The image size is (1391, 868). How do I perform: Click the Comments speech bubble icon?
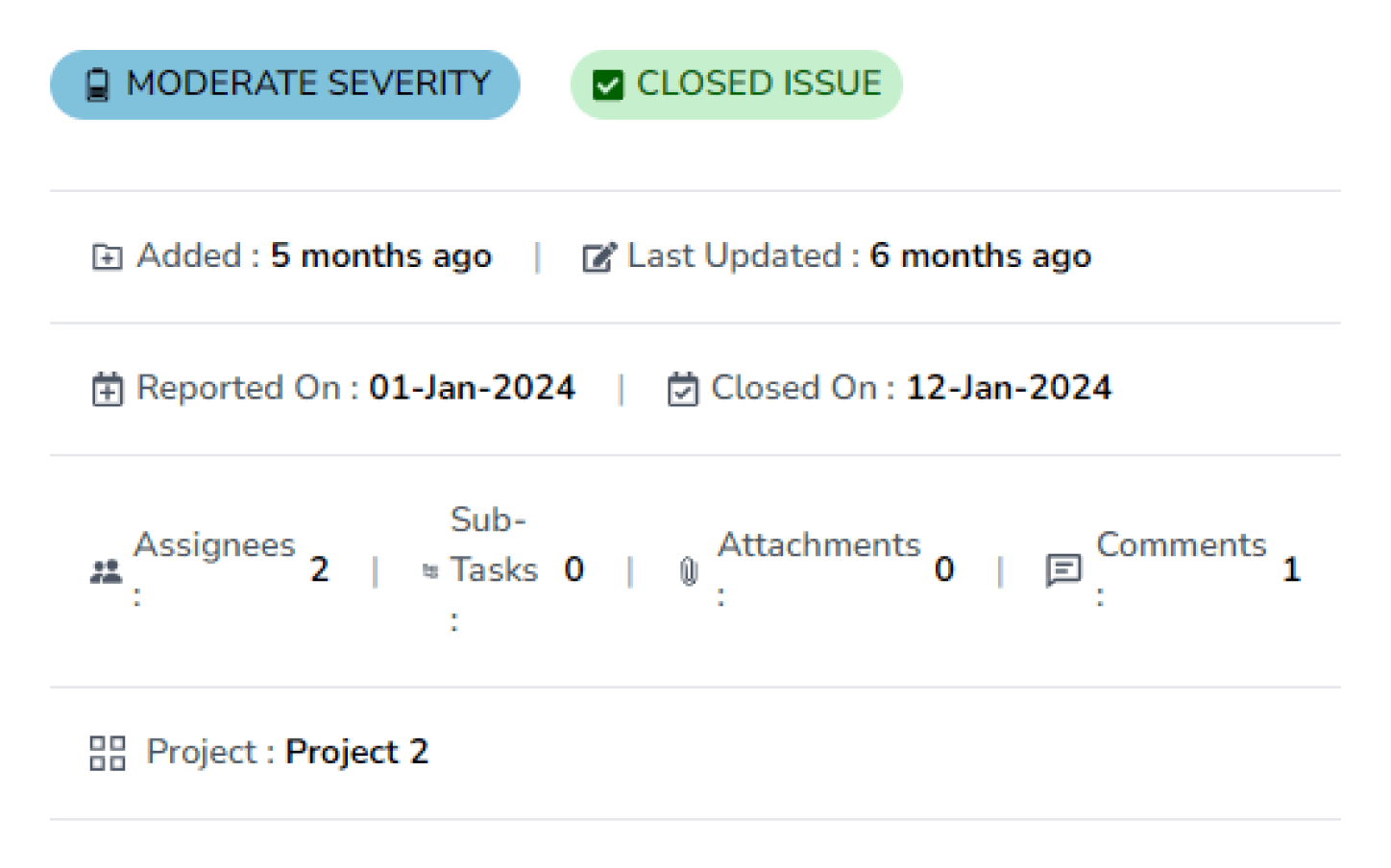click(x=1062, y=570)
